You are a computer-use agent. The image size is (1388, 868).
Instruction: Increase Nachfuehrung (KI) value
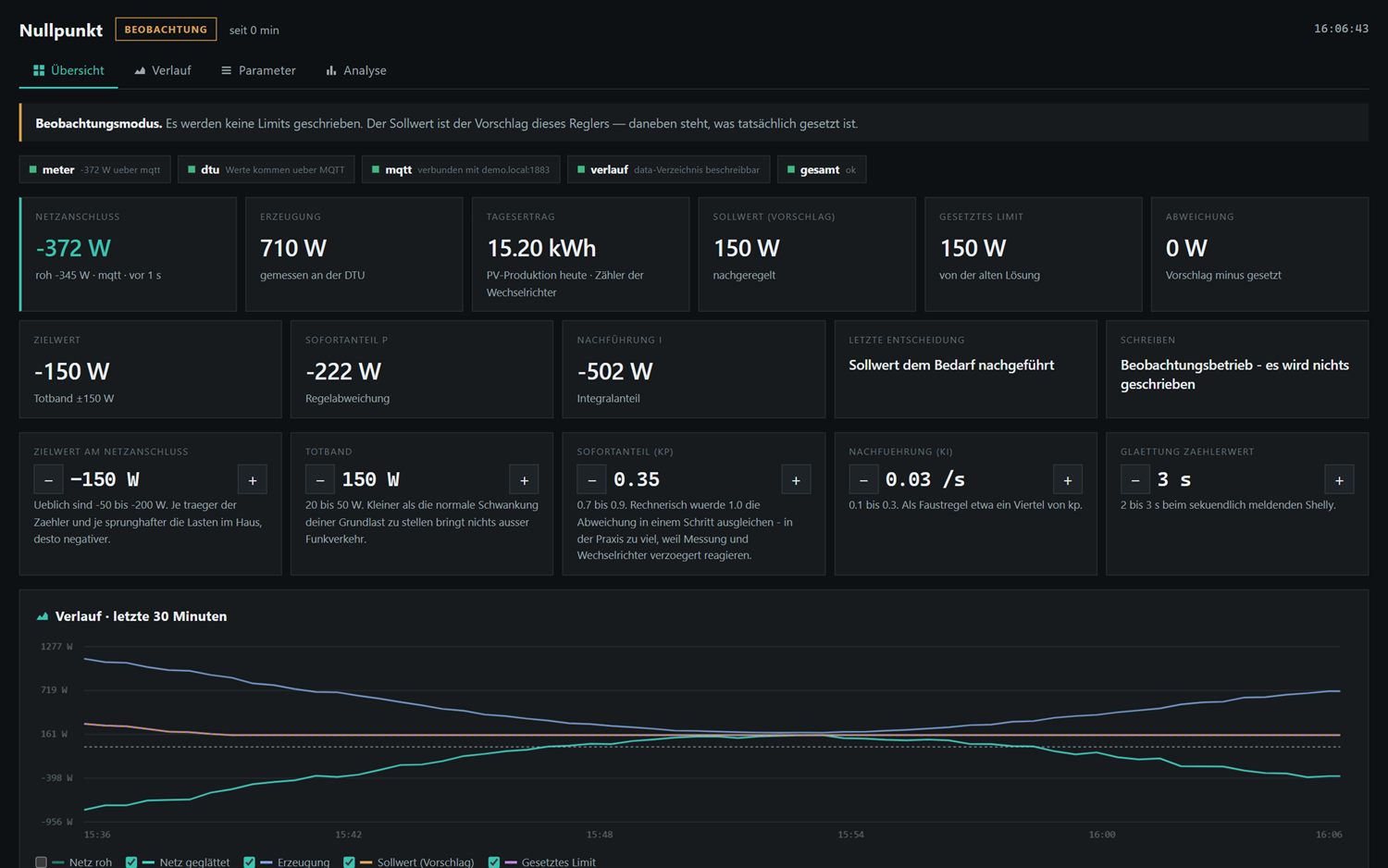point(1068,479)
